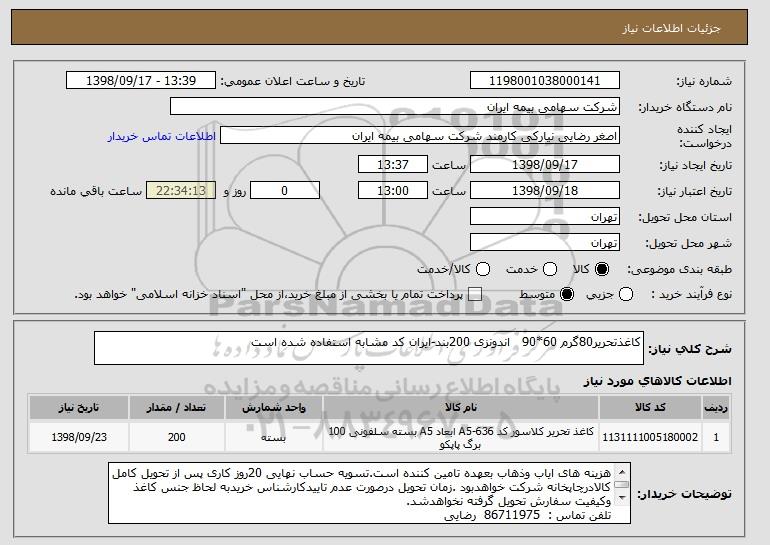Image resolution: width=770 pixels, height=545 pixels.
Task: Click the ردیف column header
Action: tap(716, 408)
